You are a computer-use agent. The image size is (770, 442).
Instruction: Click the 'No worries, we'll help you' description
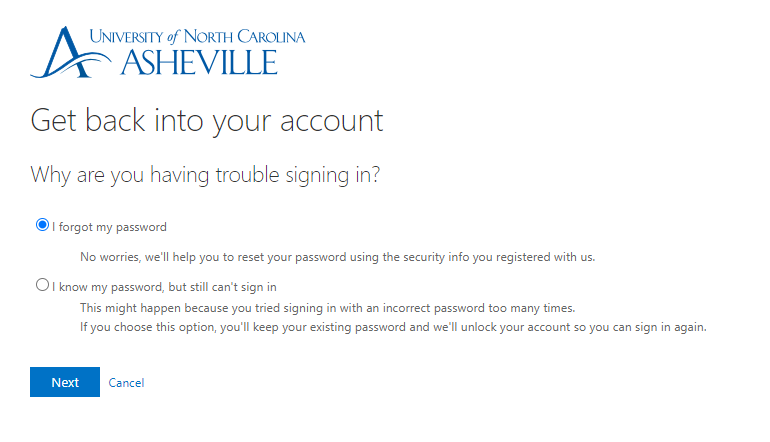(337, 256)
